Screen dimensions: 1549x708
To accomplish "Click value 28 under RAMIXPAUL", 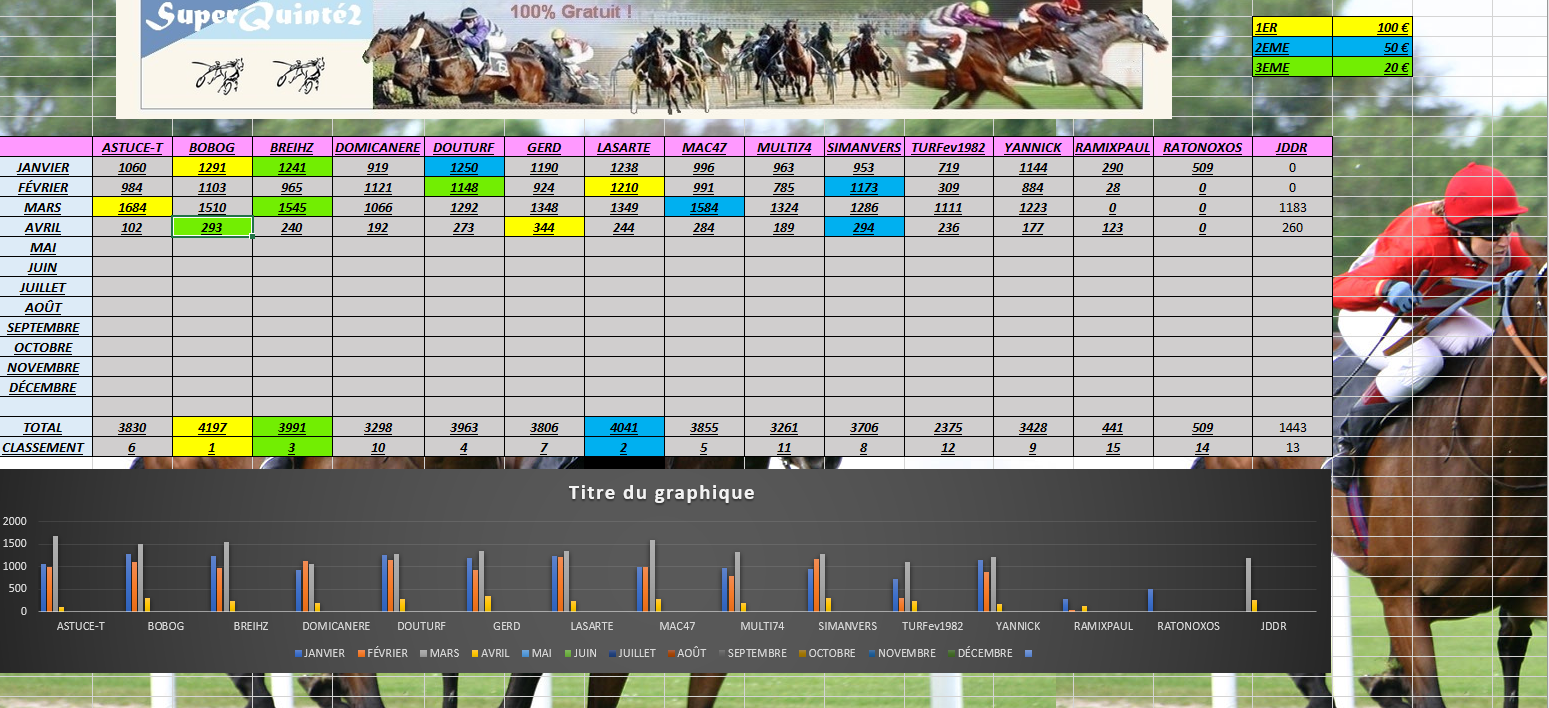I will 1113,187.
